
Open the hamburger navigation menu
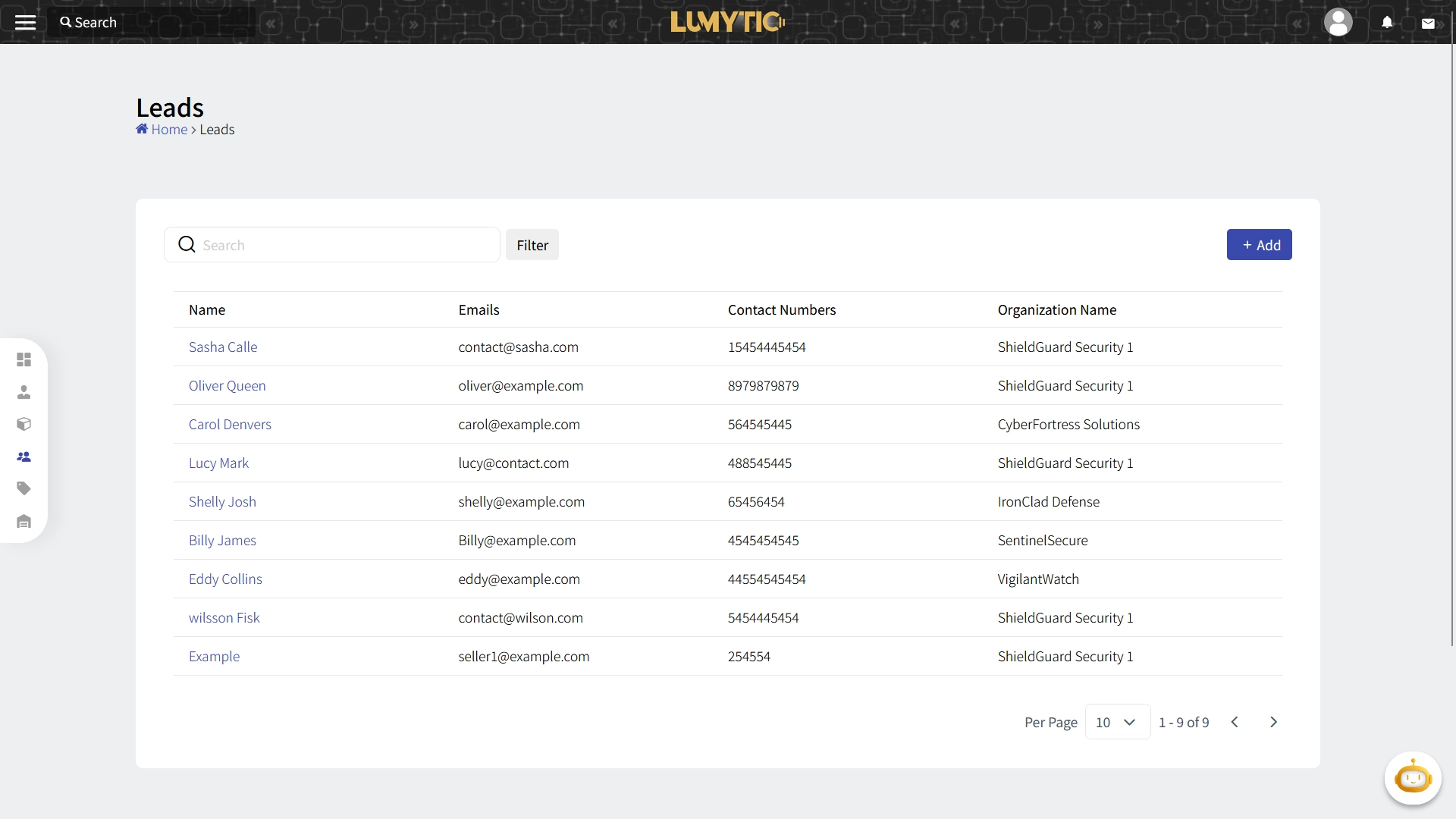click(x=25, y=22)
